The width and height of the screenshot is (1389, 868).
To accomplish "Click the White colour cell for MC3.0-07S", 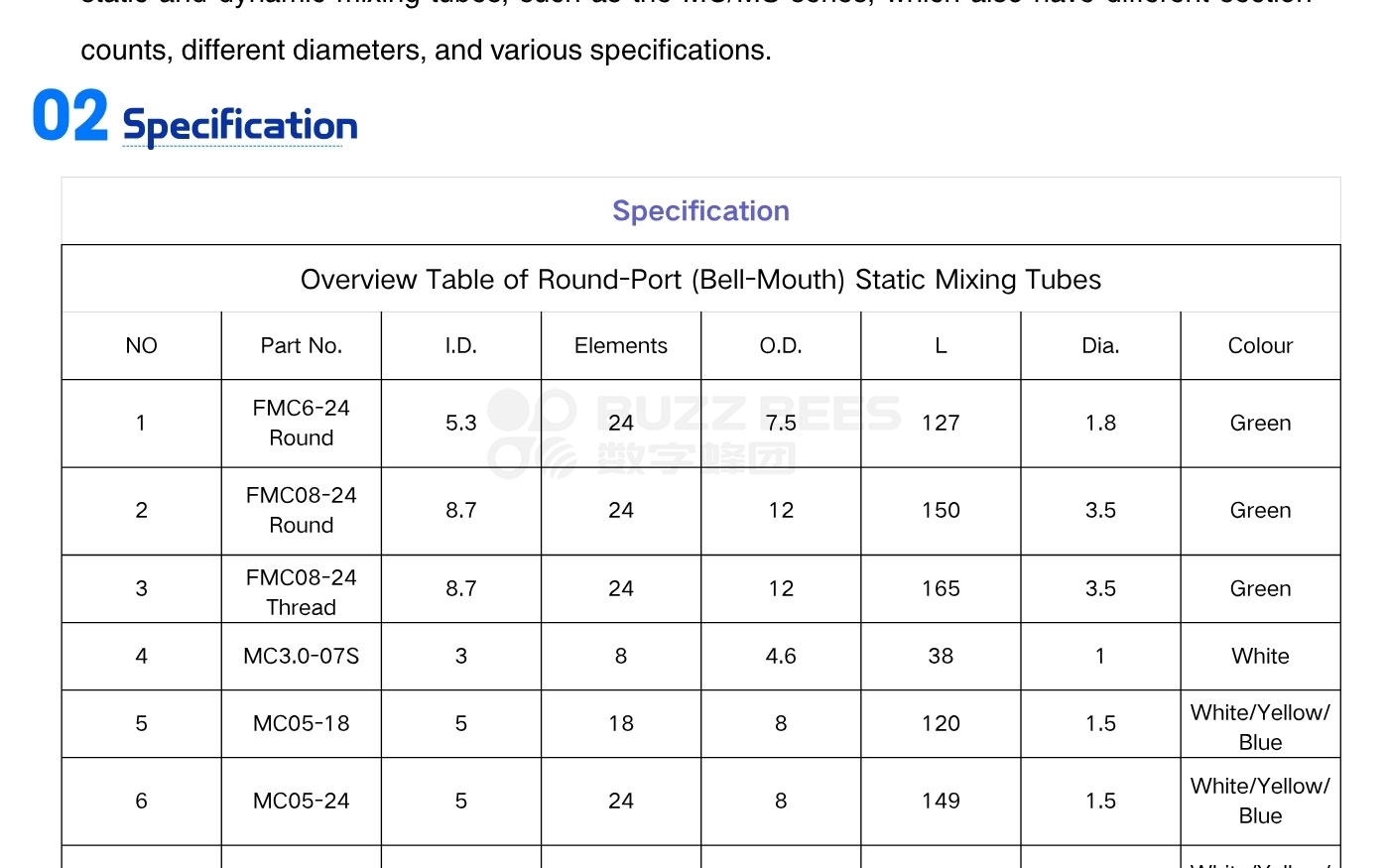I will tap(1260, 657).
